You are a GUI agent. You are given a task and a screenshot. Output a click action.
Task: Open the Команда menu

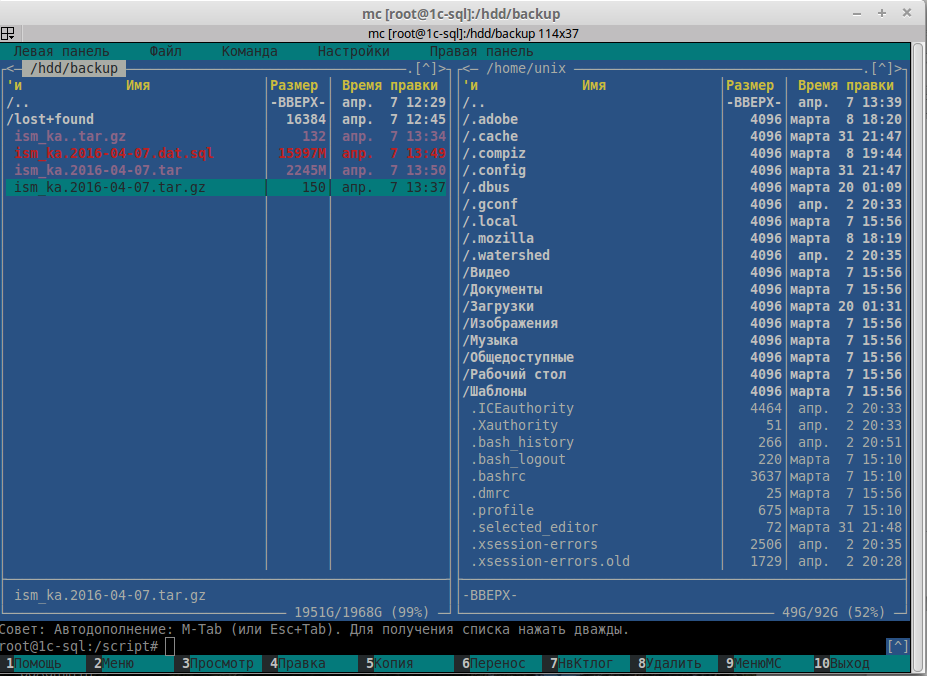tap(249, 51)
